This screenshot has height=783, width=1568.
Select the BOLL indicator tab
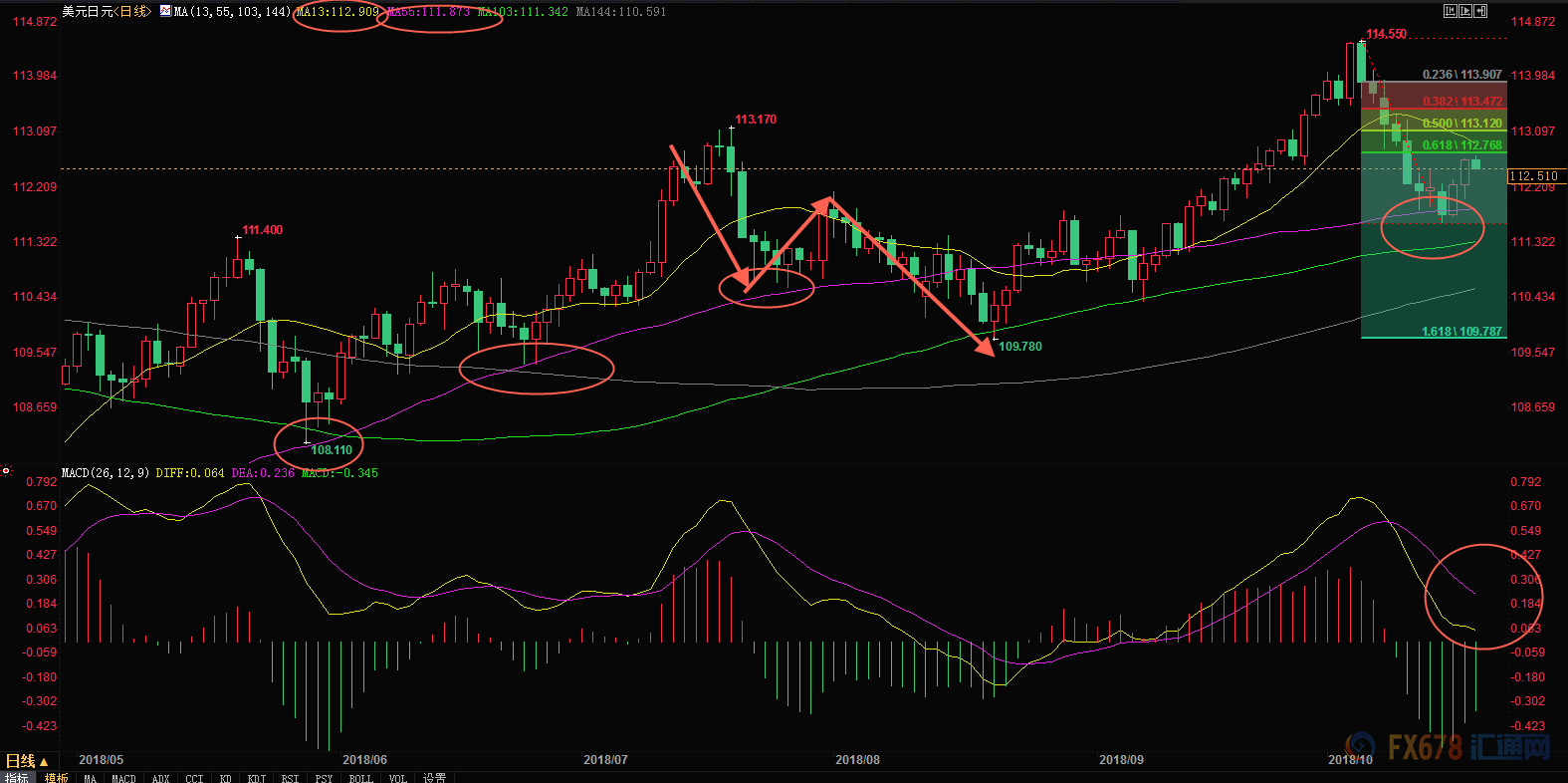[x=360, y=778]
